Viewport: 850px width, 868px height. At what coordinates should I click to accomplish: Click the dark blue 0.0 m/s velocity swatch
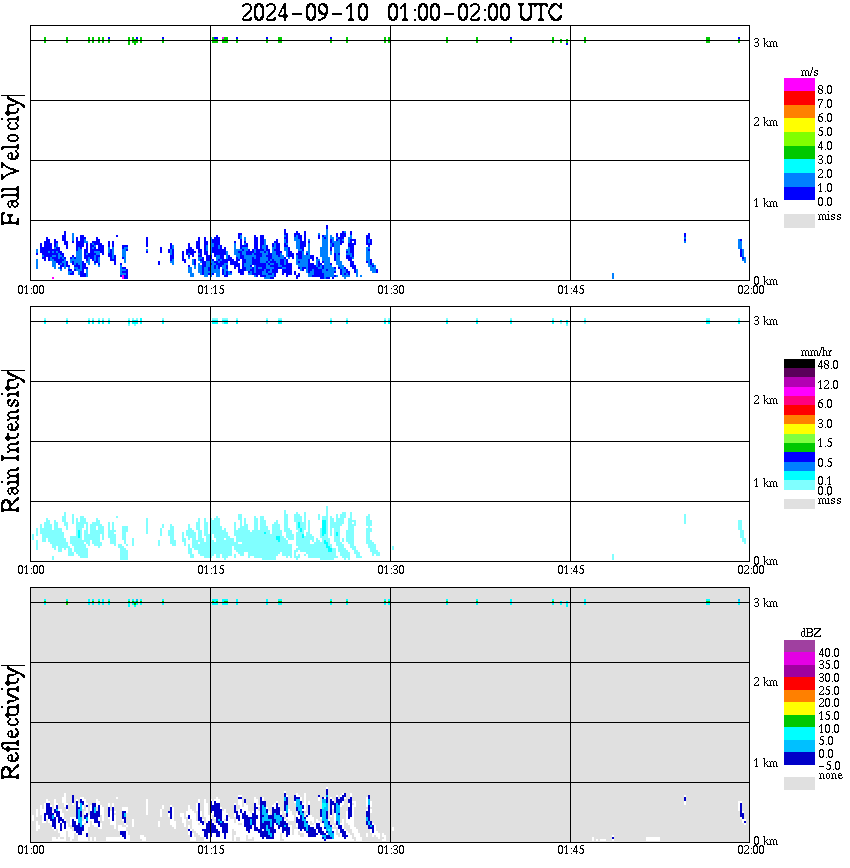coord(799,193)
